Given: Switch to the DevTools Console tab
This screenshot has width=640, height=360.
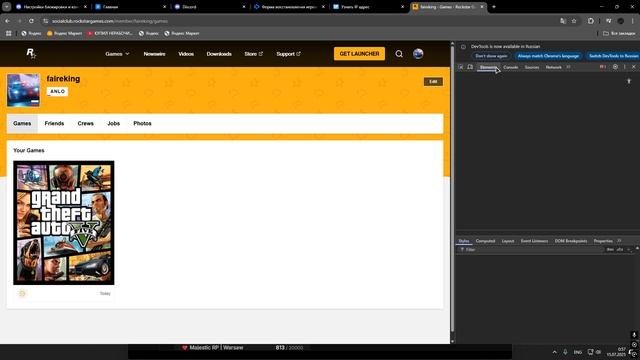Looking at the screenshot, I should click(x=510, y=67).
